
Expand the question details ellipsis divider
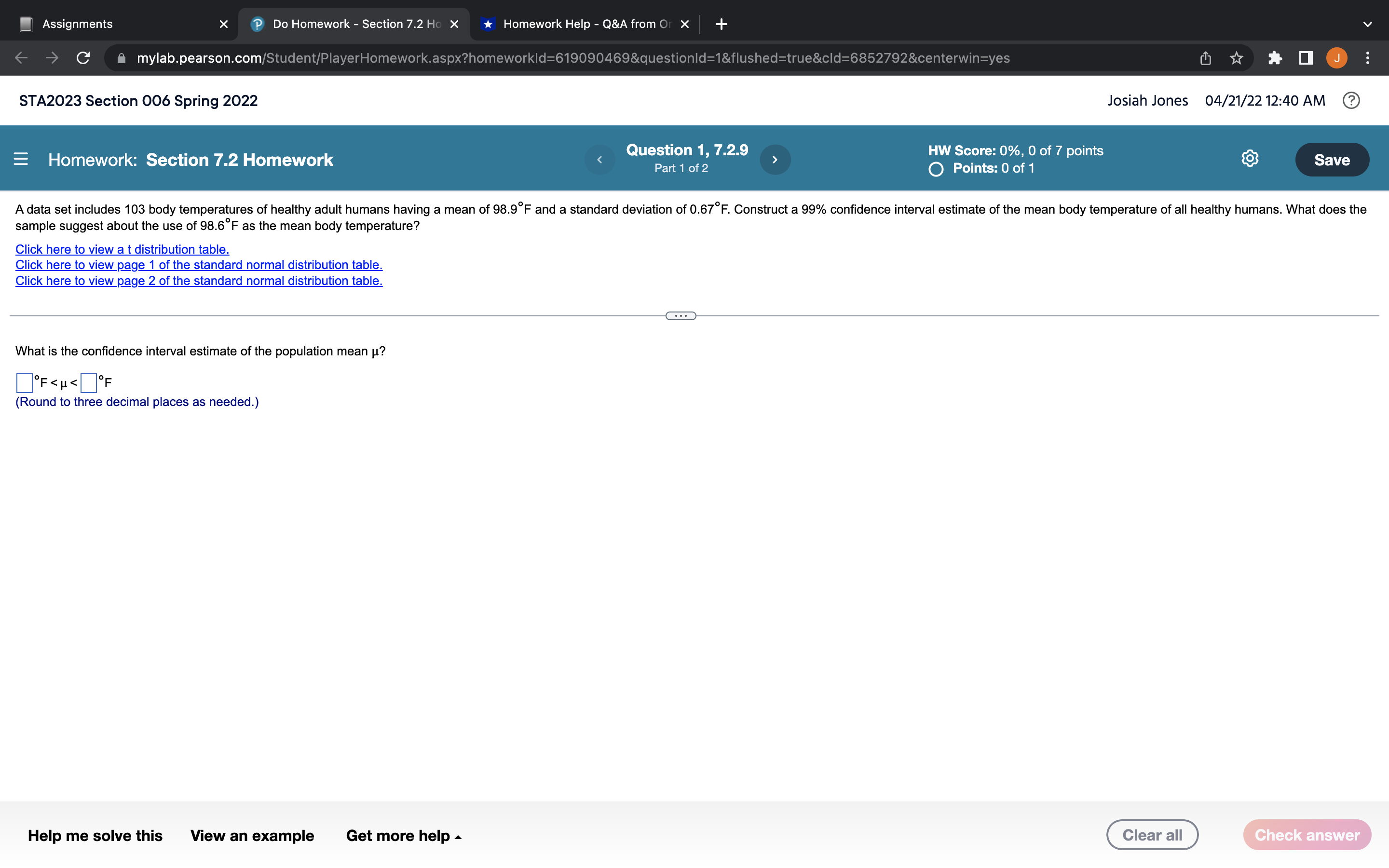(681, 315)
